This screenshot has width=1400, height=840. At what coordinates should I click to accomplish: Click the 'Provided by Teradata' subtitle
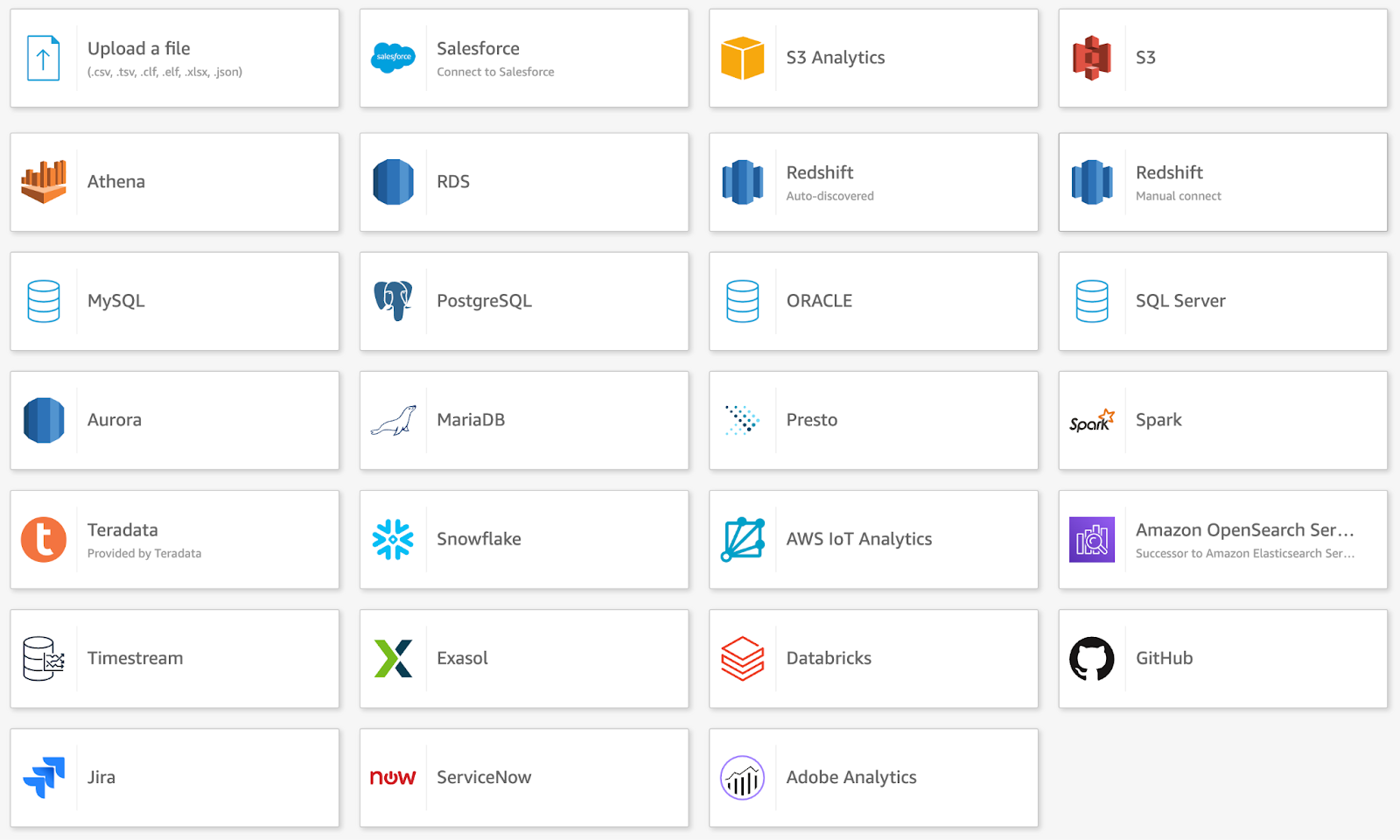tap(144, 553)
